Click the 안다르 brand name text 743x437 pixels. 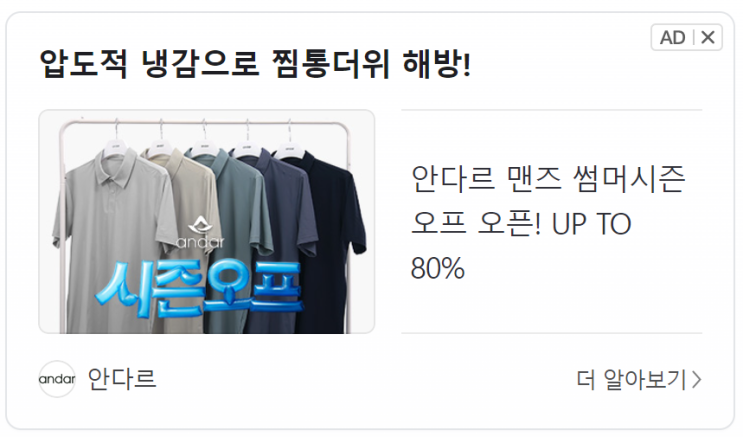(x=122, y=379)
